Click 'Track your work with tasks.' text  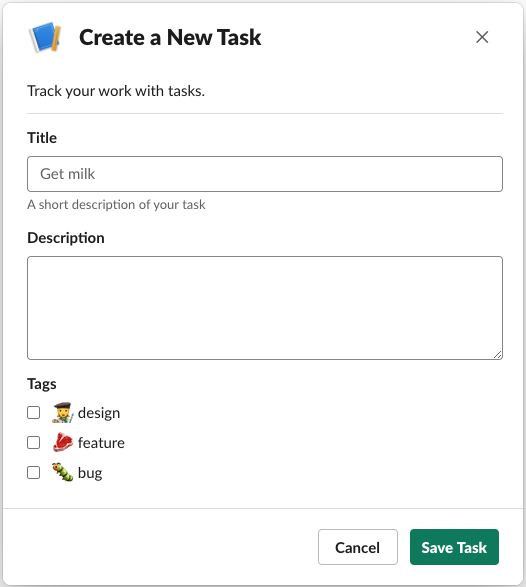(x=116, y=91)
